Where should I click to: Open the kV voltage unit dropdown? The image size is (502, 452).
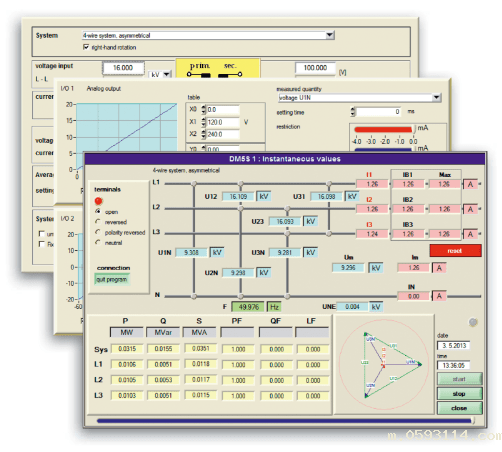(x=167, y=75)
